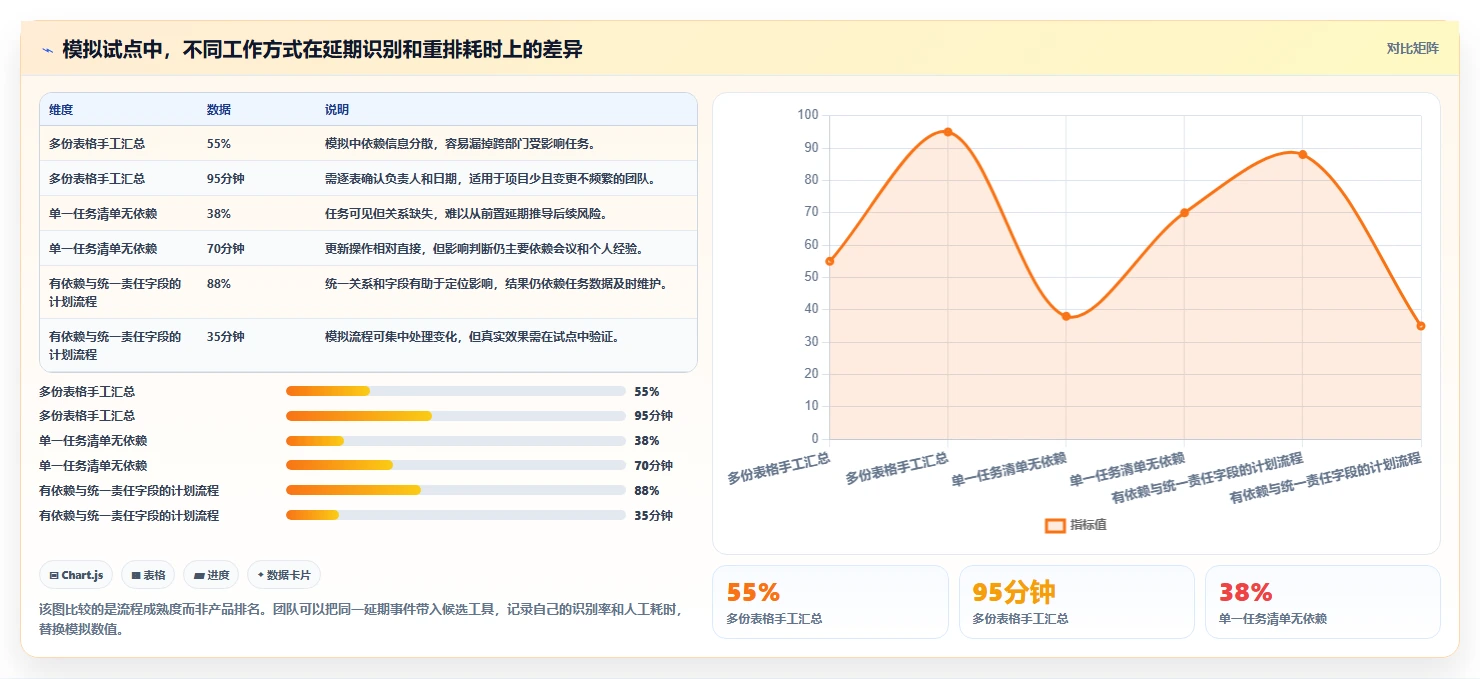
Task: Open the 95分钟 data card
Action: (1076, 602)
